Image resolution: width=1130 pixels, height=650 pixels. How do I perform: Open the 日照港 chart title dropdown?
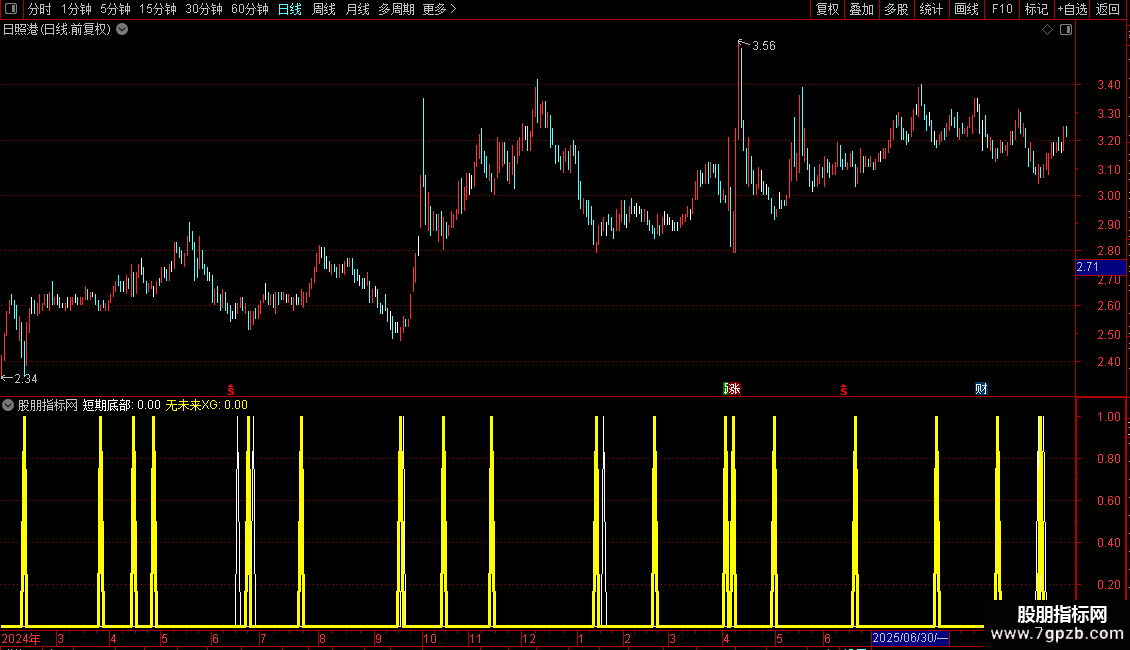pyautogui.click(x=123, y=30)
